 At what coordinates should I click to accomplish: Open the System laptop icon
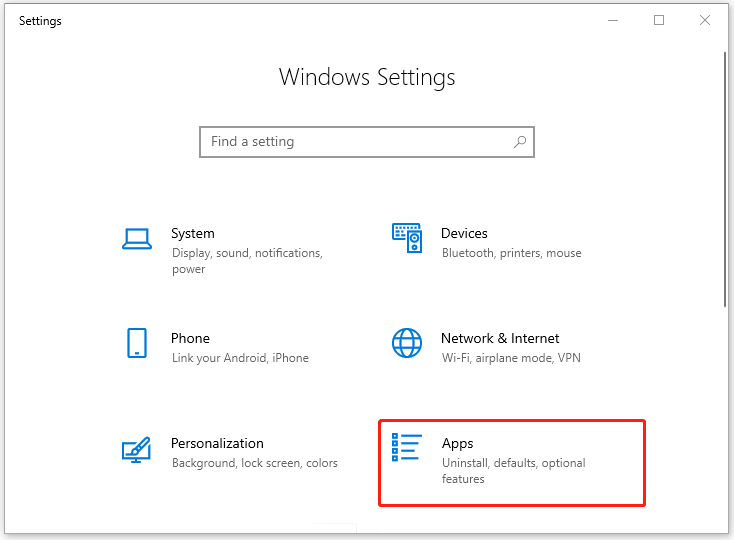click(137, 239)
